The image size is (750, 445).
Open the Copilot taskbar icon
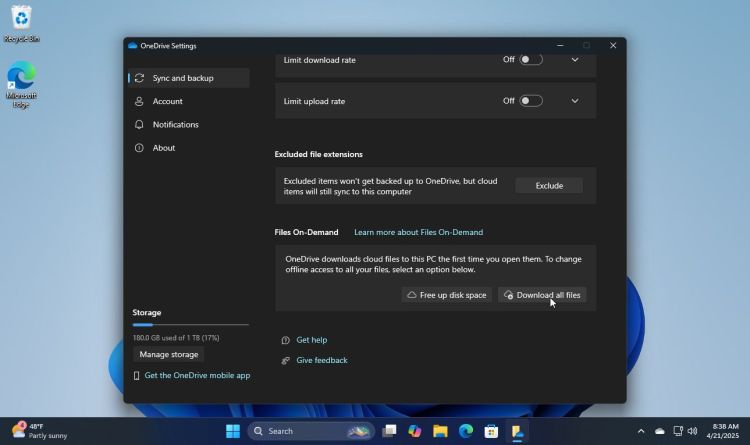coord(414,431)
